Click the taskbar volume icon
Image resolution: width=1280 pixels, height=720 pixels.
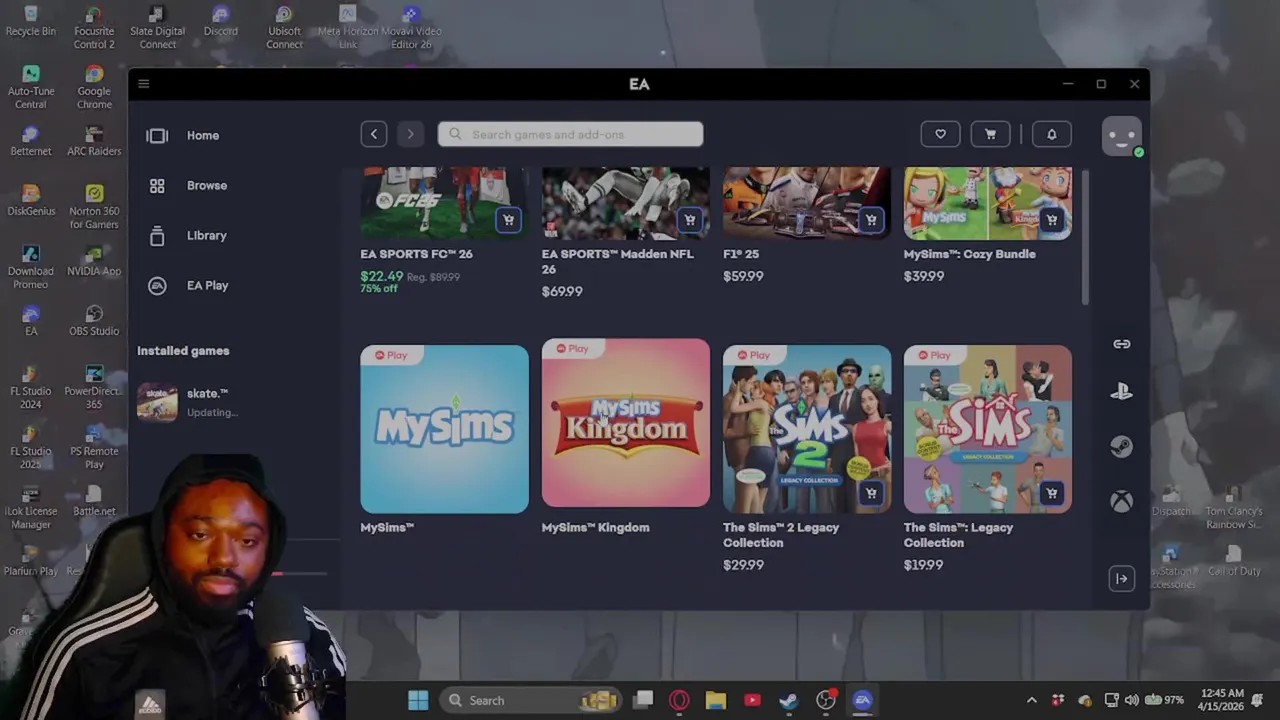[1131, 700]
